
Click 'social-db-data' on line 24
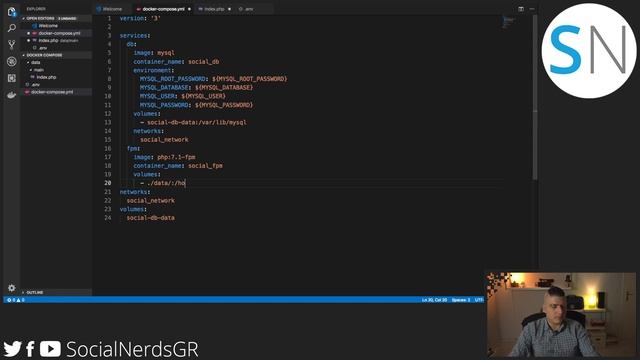[151, 218]
